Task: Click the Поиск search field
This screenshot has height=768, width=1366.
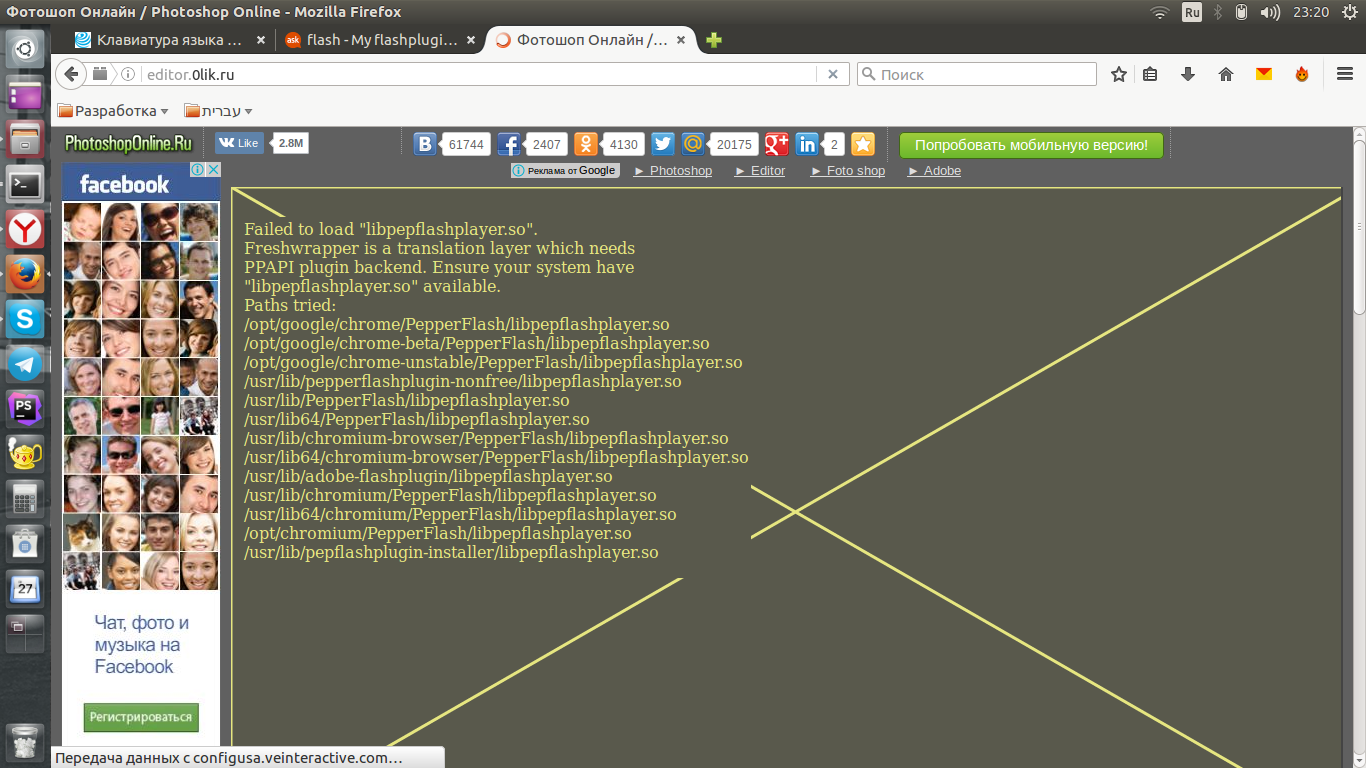Action: click(x=977, y=74)
